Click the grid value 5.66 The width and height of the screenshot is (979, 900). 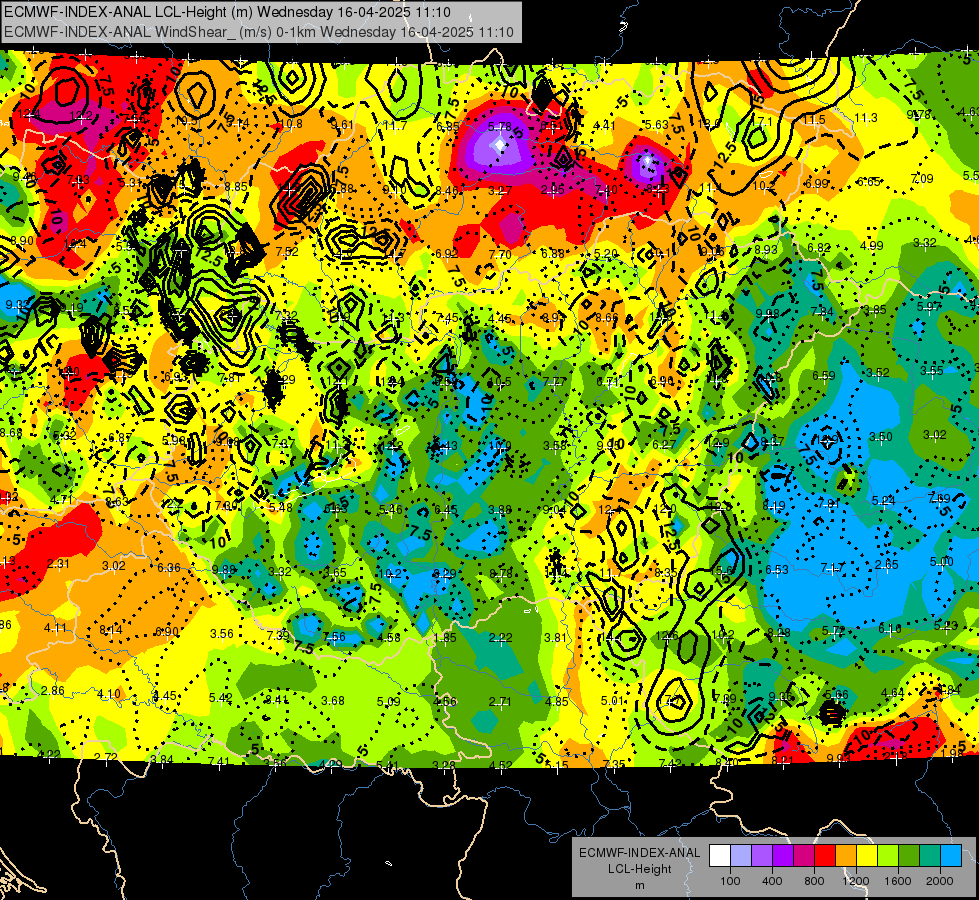(837, 695)
